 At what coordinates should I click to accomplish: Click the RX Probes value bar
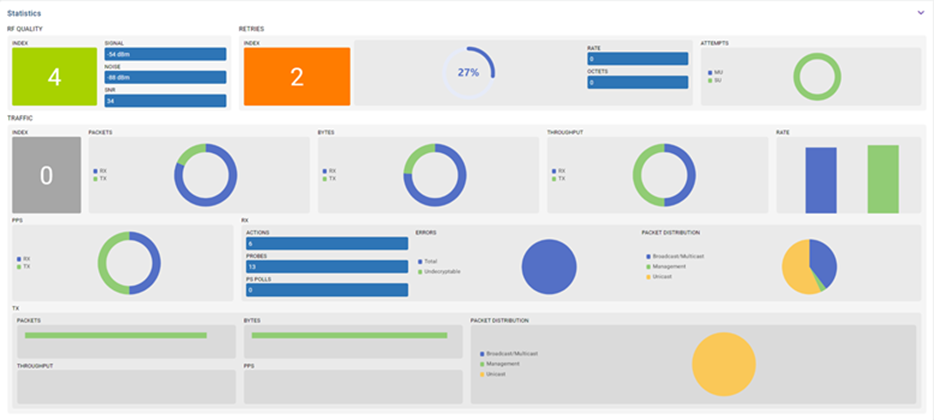click(x=326, y=267)
